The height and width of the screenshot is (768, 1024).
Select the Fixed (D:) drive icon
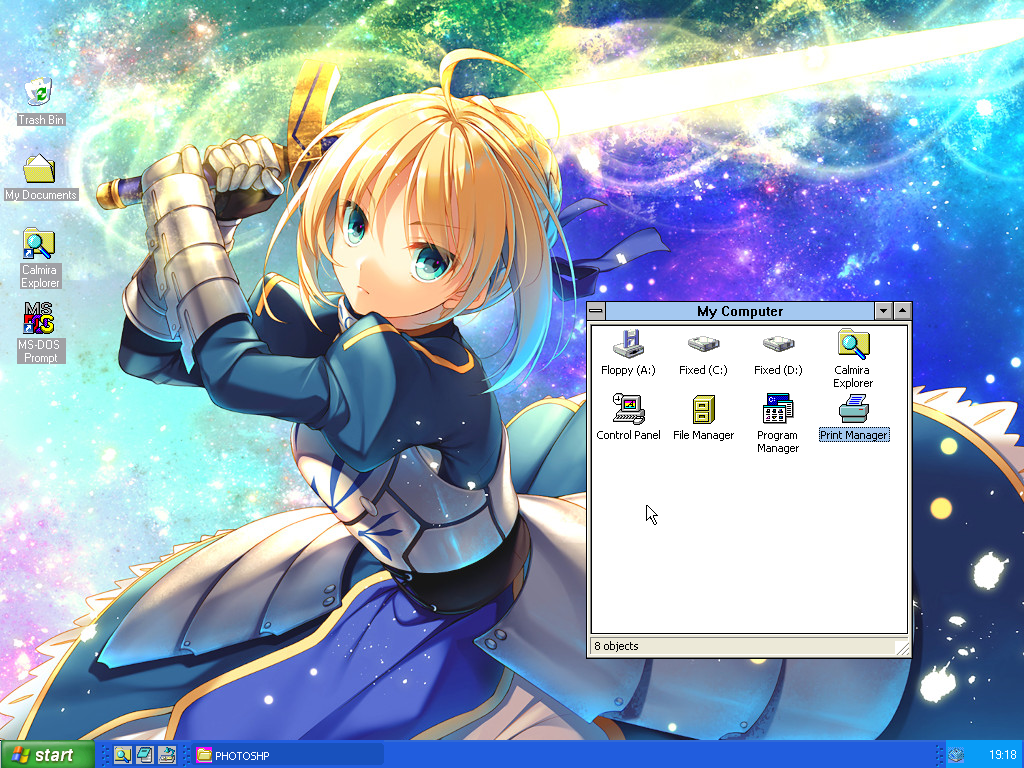click(x=778, y=345)
